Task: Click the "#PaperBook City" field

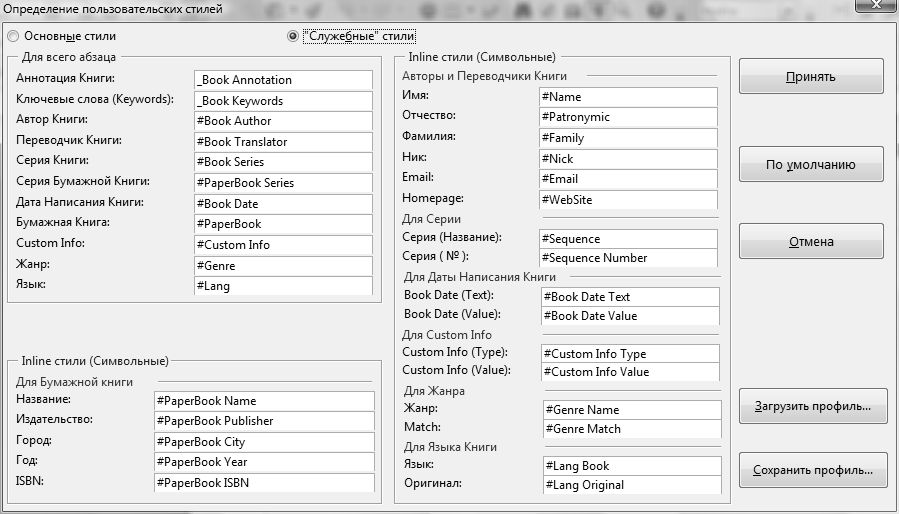Action: 264,442
